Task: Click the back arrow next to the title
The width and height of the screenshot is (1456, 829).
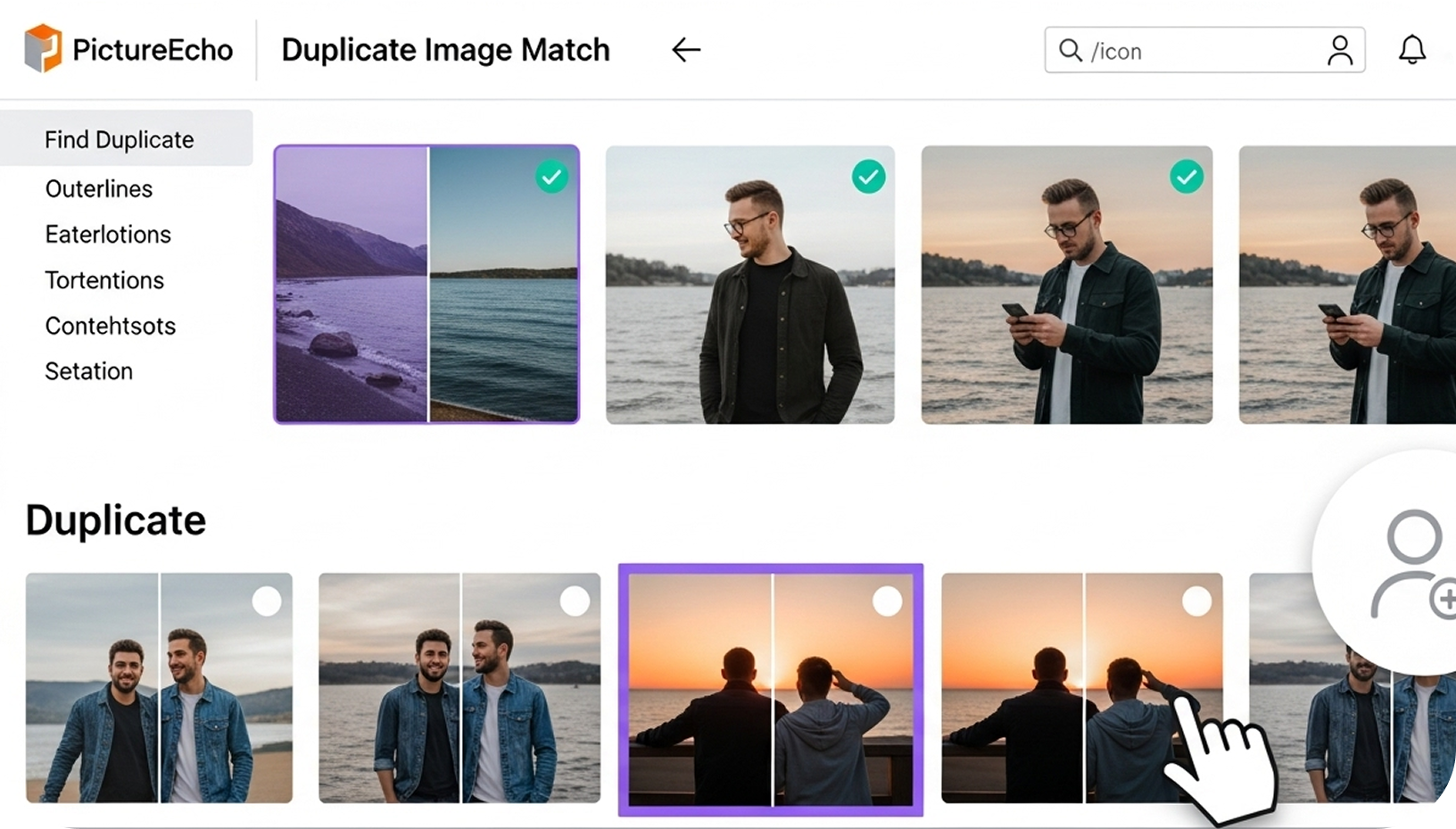Action: tap(686, 50)
